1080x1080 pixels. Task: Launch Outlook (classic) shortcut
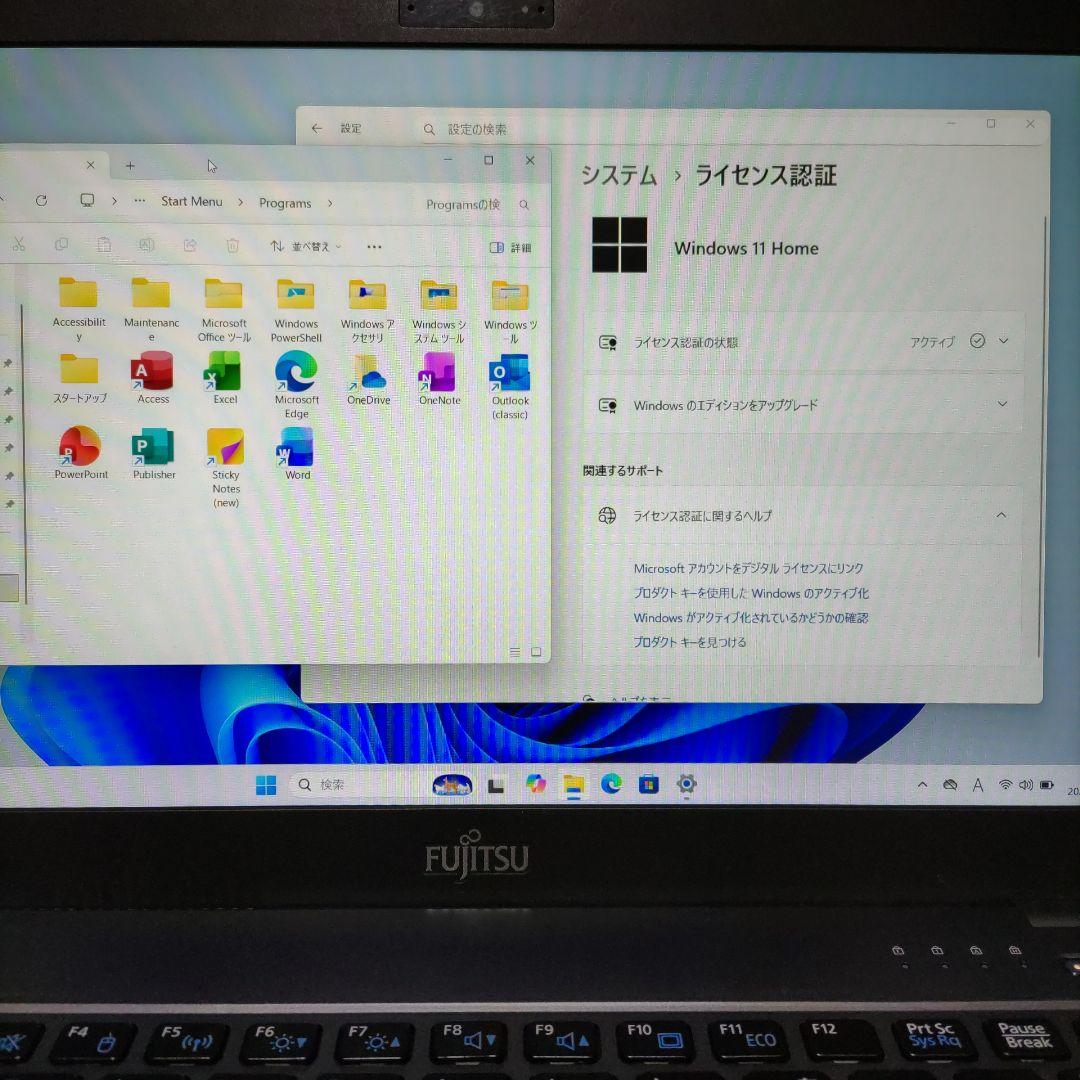coord(509,378)
